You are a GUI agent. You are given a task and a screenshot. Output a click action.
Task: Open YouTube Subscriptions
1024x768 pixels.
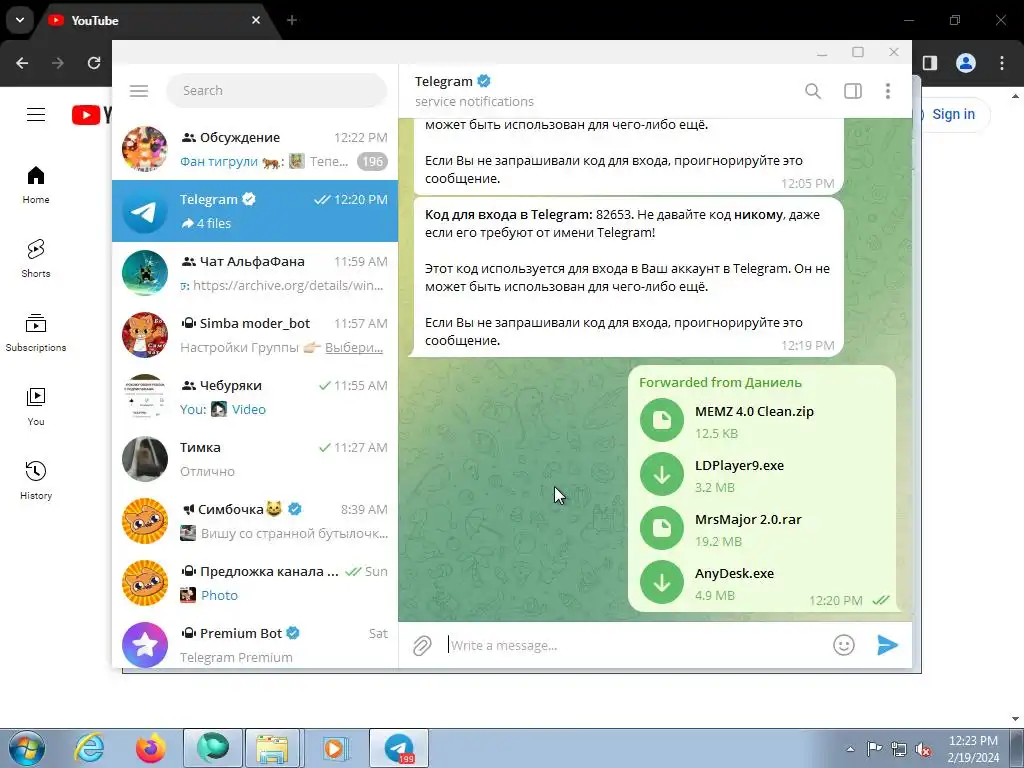(x=36, y=332)
